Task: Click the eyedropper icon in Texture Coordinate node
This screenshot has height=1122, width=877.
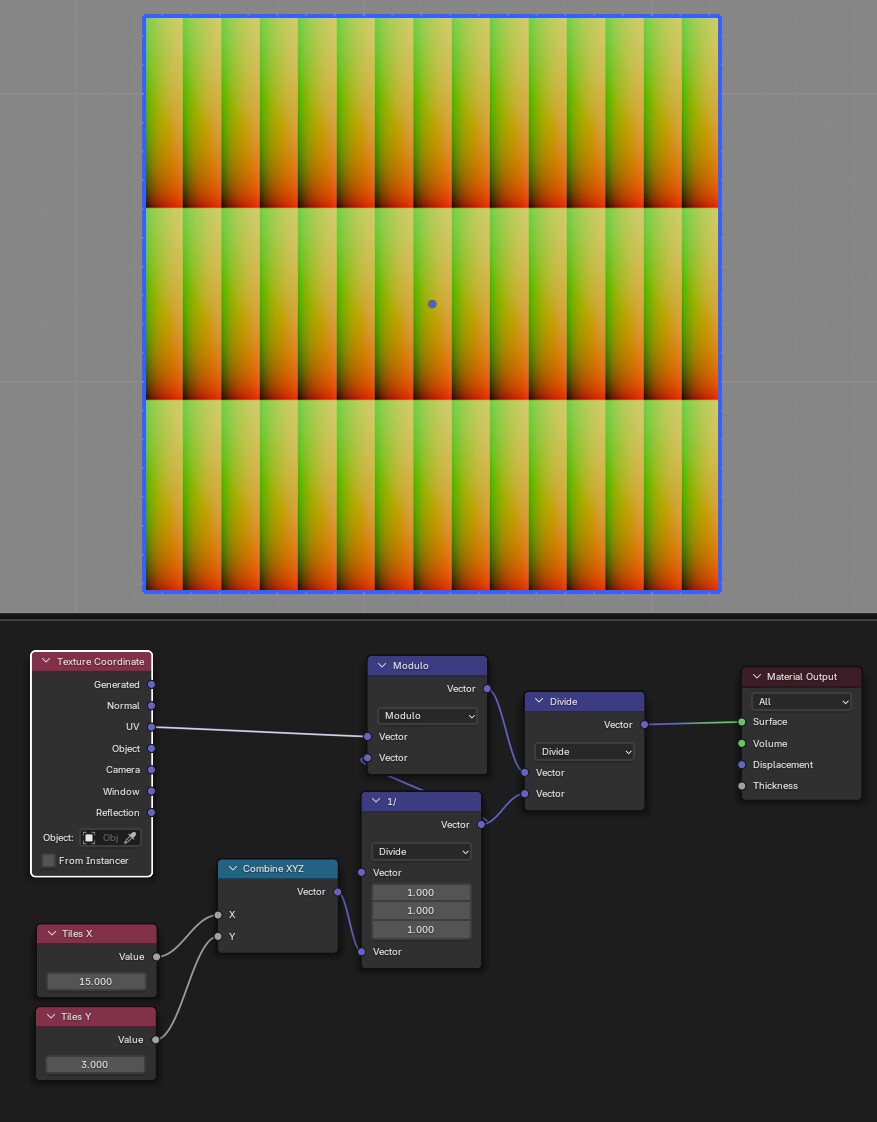Action: (130, 837)
